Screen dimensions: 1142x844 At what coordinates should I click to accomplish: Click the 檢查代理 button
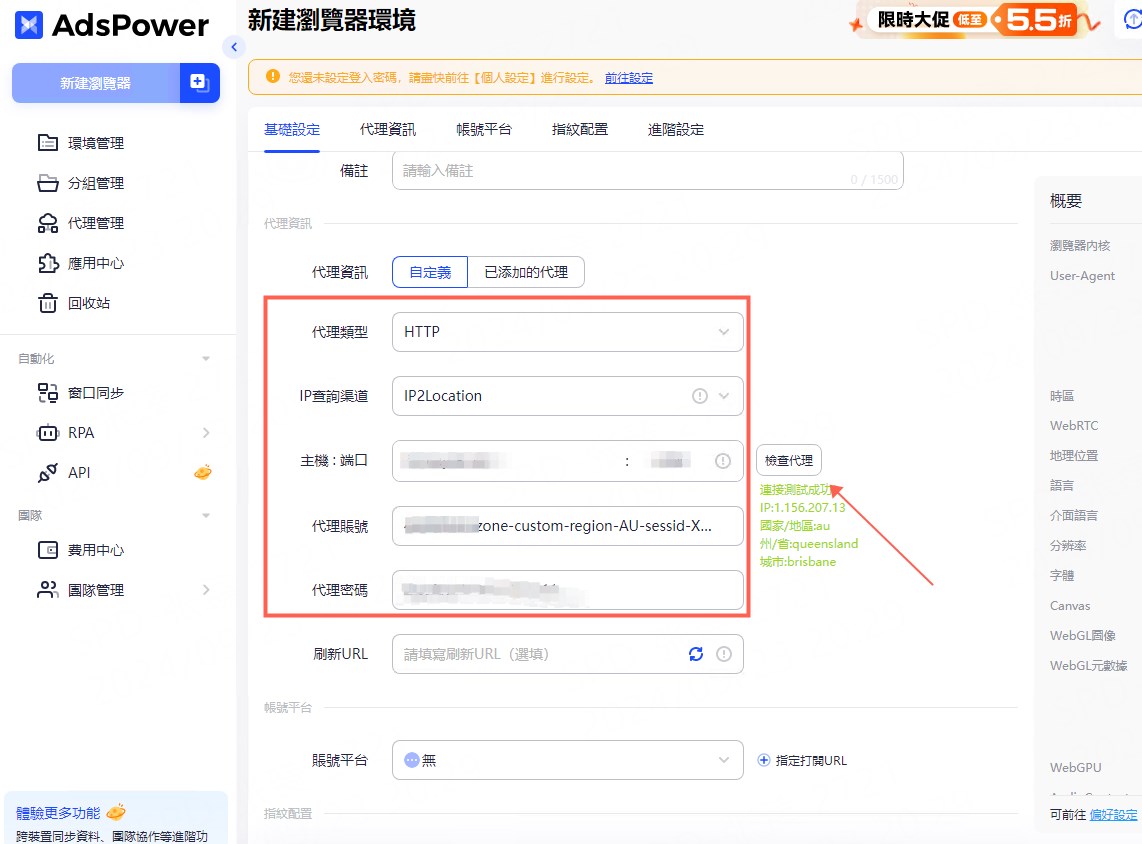click(x=789, y=460)
